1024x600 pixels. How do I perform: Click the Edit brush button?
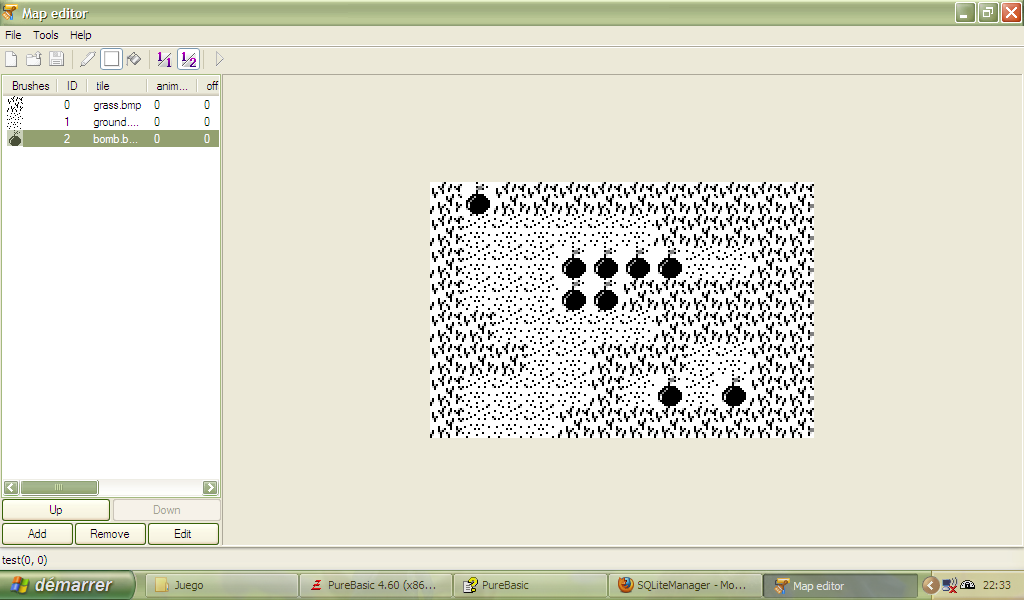click(x=183, y=534)
